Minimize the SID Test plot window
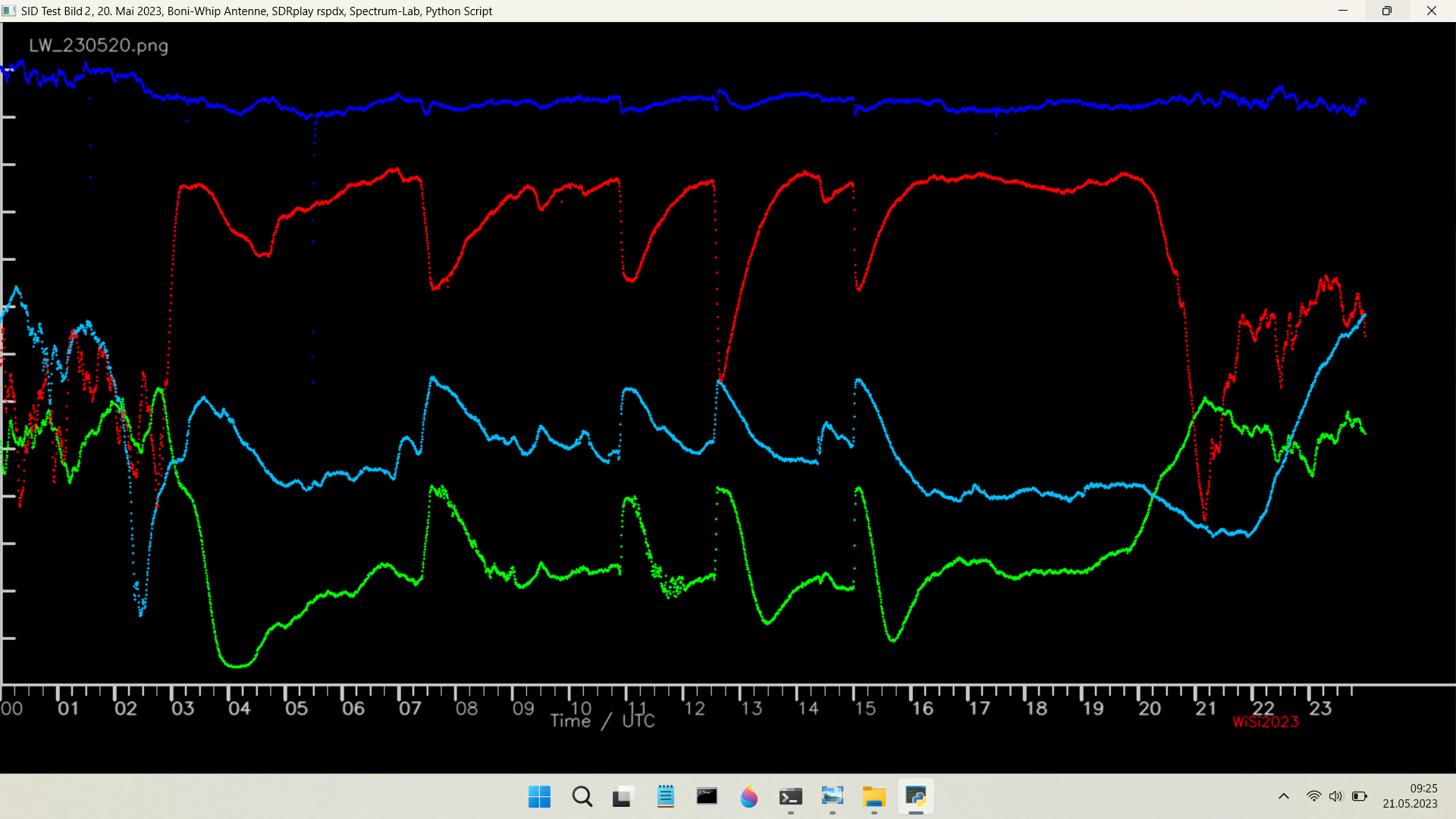 click(x=1343, y=11)
